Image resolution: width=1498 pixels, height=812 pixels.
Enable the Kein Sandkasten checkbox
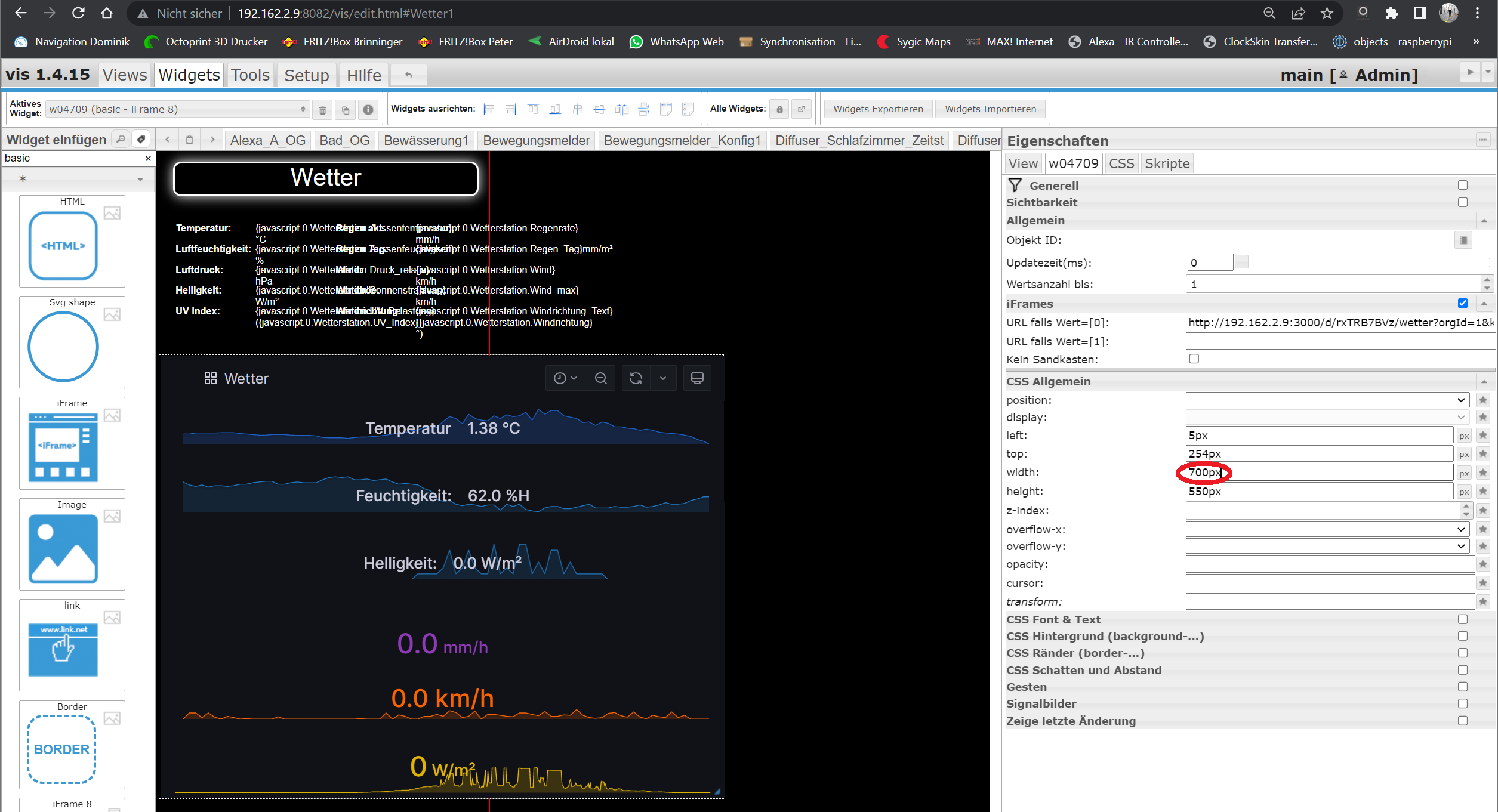[x=1194, y=359]
